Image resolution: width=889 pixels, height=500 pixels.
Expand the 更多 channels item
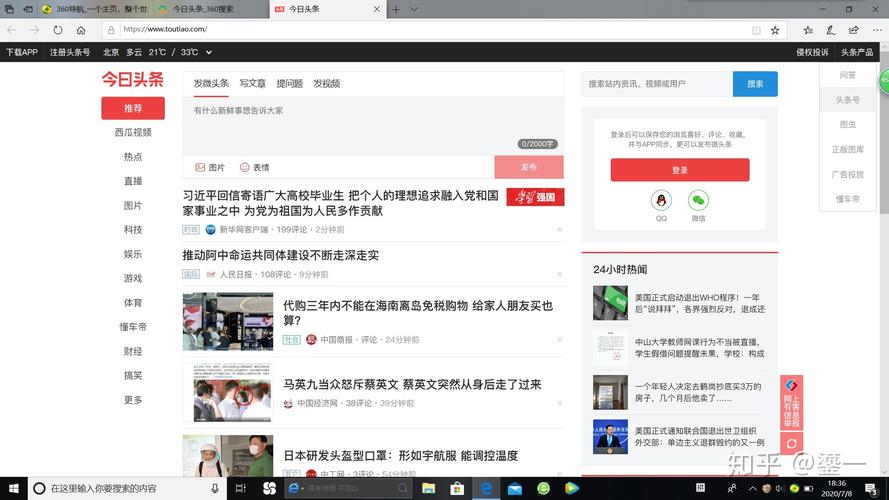pyautogui.click(x=133, y=400)
